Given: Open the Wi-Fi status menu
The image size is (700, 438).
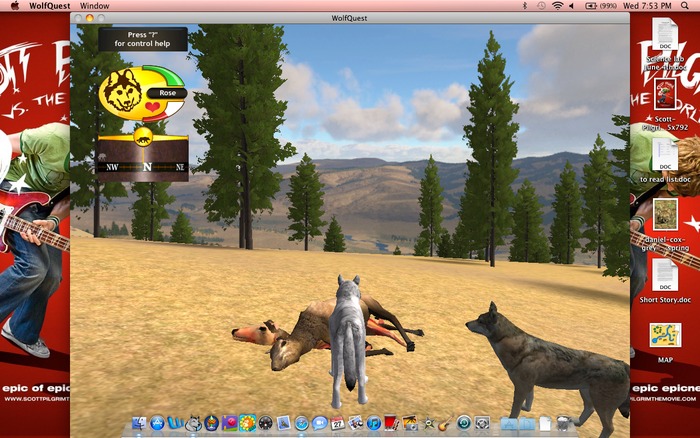Looking at the screenshot, I should point(557,6).
